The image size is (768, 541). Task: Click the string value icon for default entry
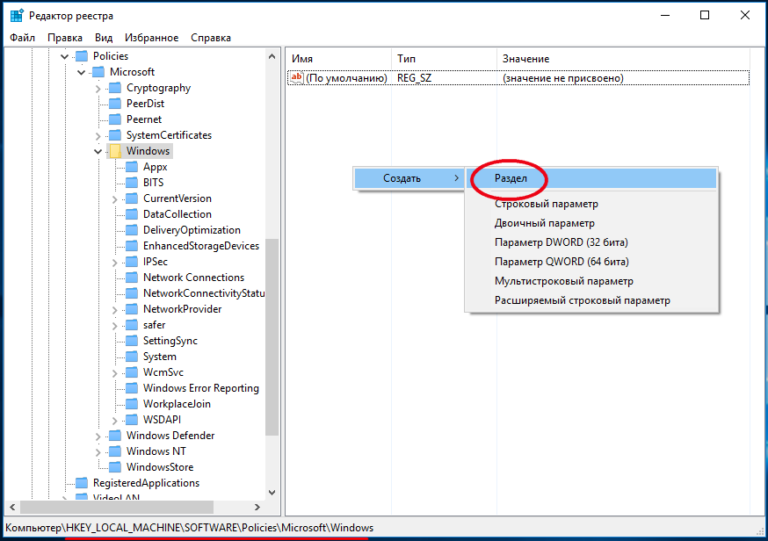(295, 78)
